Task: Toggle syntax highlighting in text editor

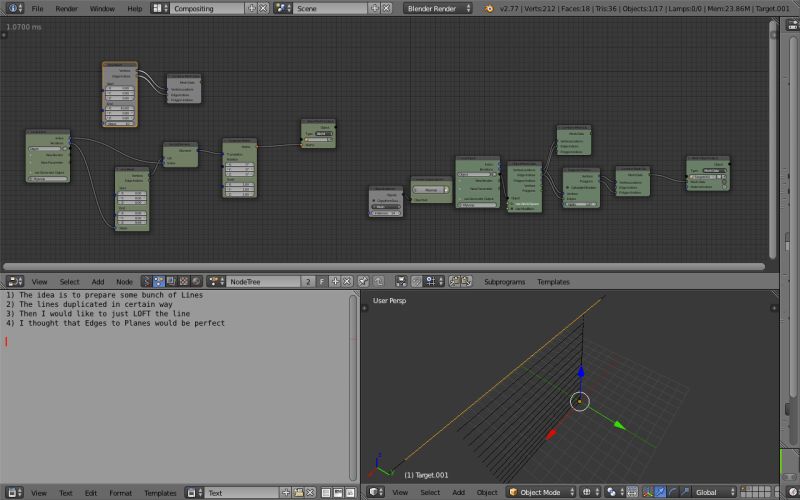Action: pos(351,492)
